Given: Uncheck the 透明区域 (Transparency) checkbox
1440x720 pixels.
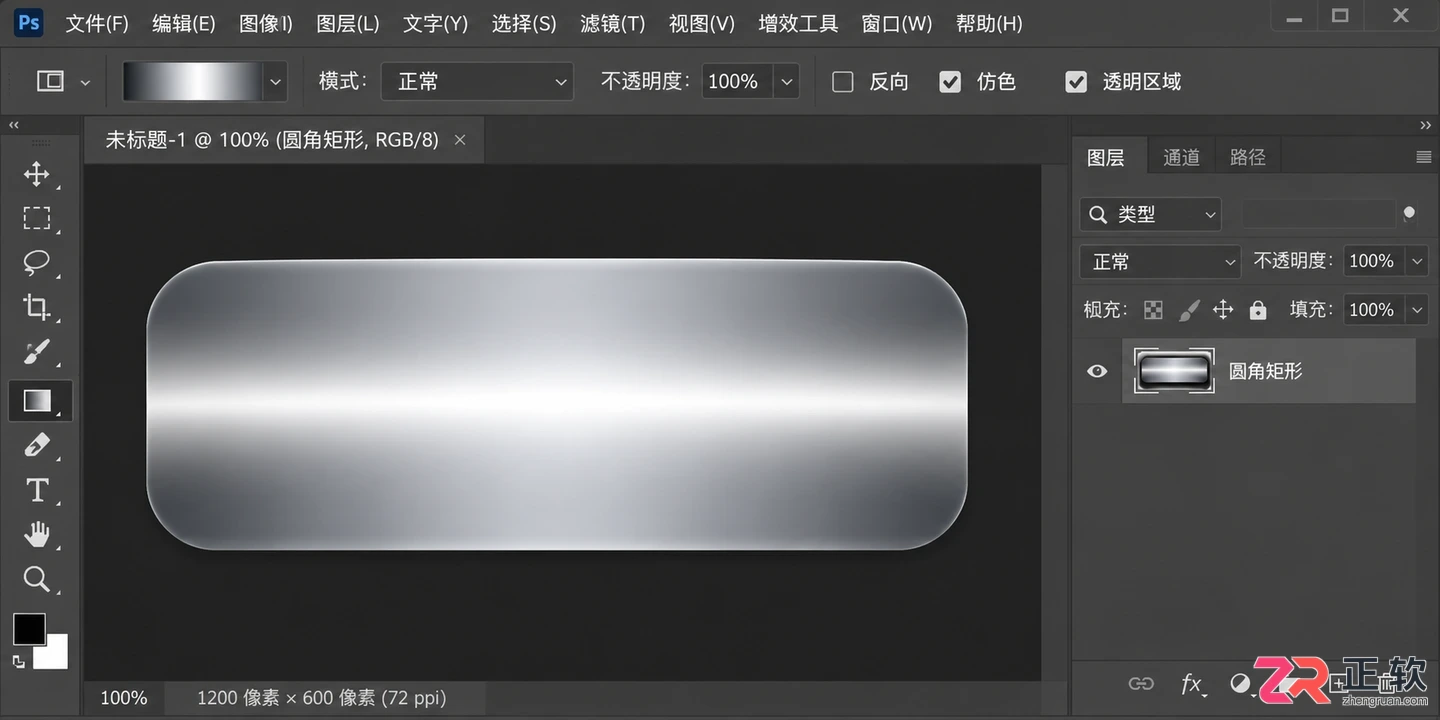Looking at the screenshot, I should pos(1076,82).
